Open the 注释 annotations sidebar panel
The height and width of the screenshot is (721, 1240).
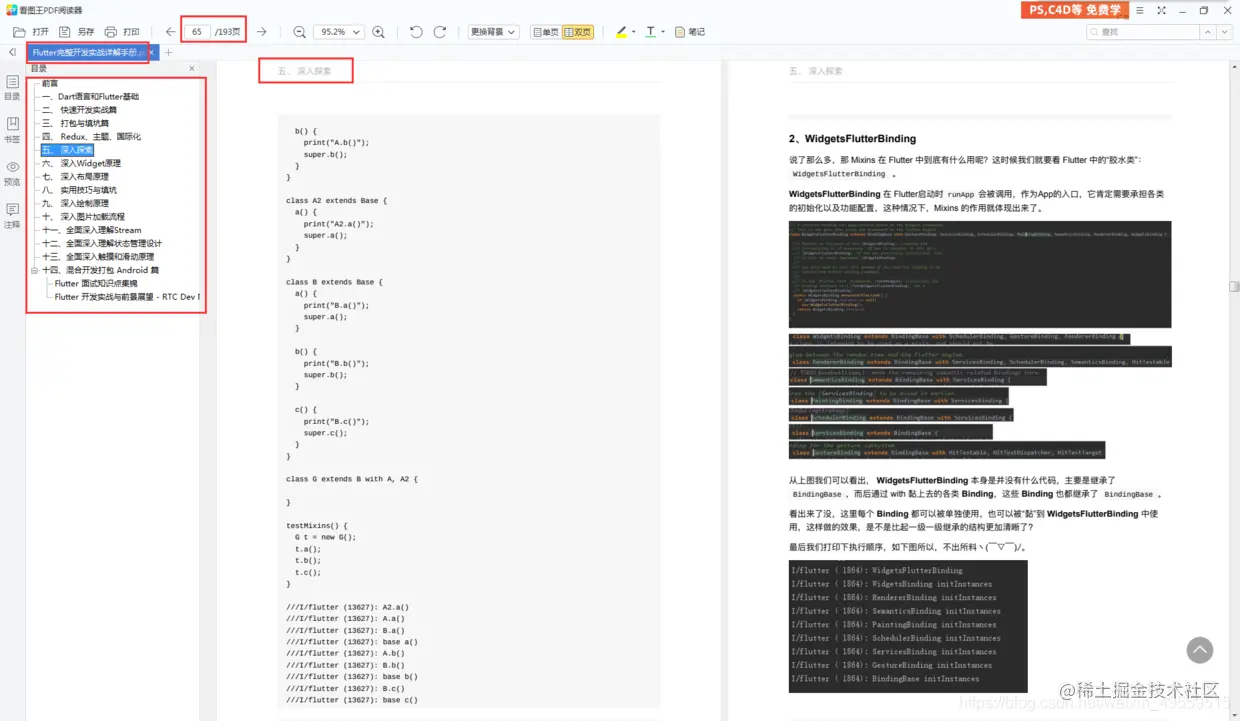[12, 216]
